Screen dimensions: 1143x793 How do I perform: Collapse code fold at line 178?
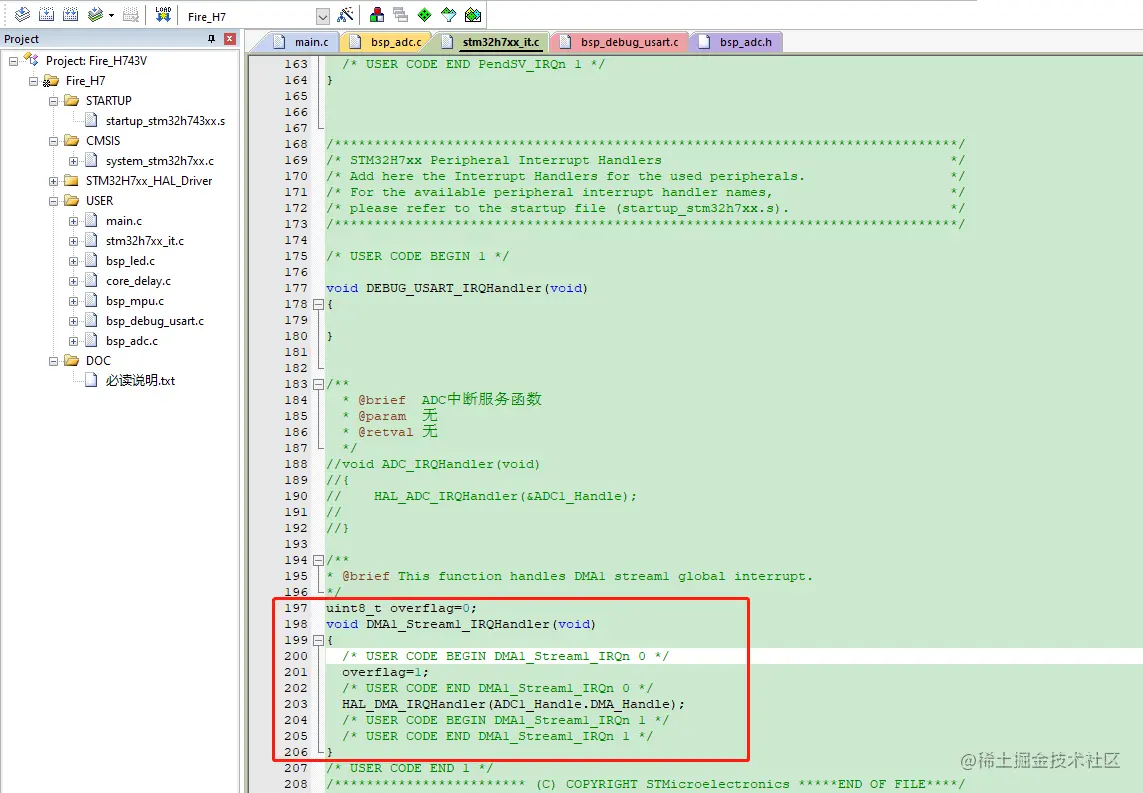point(318,305)
